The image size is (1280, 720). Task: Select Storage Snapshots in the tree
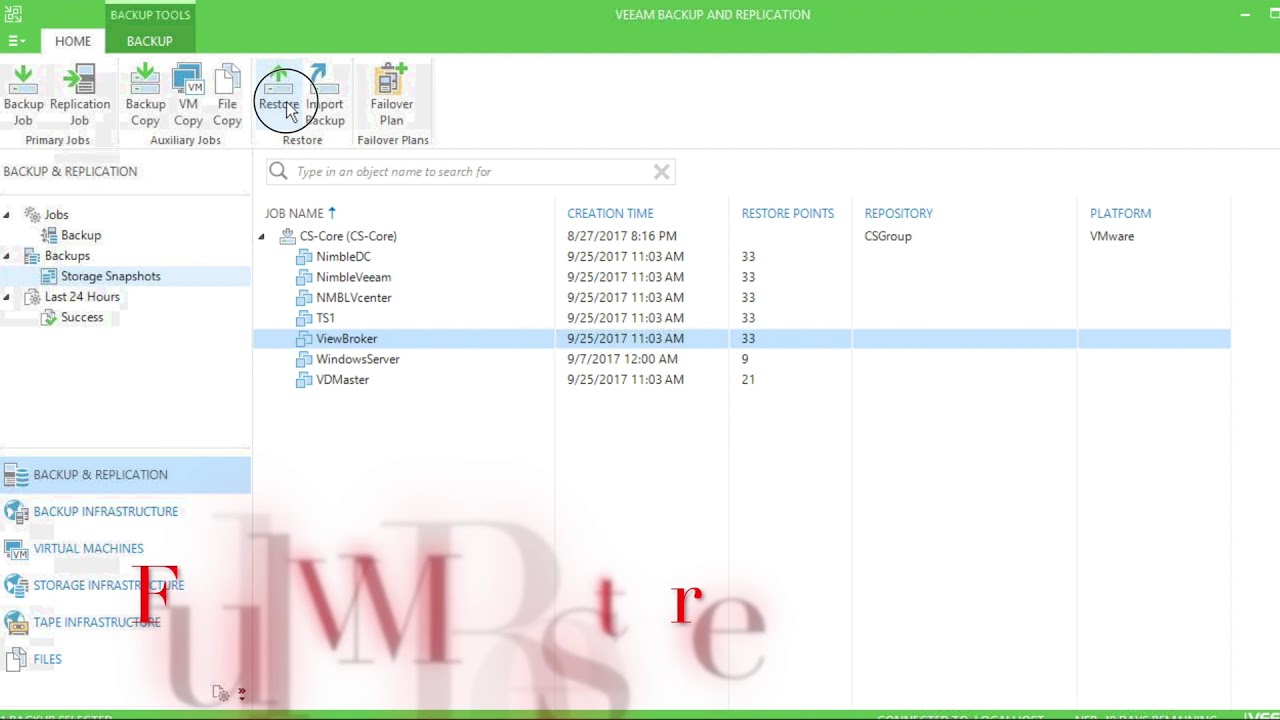[110, 276]
